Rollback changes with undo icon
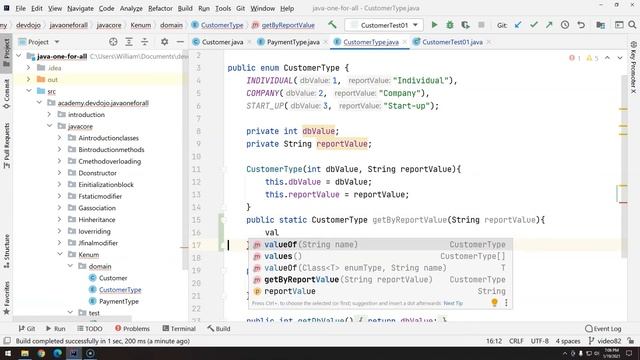The width and height of the screenshot is (640, 360). click(581, 25)
